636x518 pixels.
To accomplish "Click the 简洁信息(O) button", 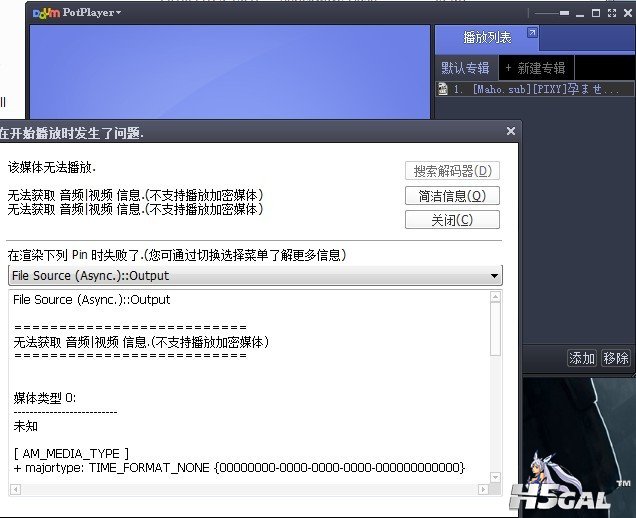I will click(451, 196).
